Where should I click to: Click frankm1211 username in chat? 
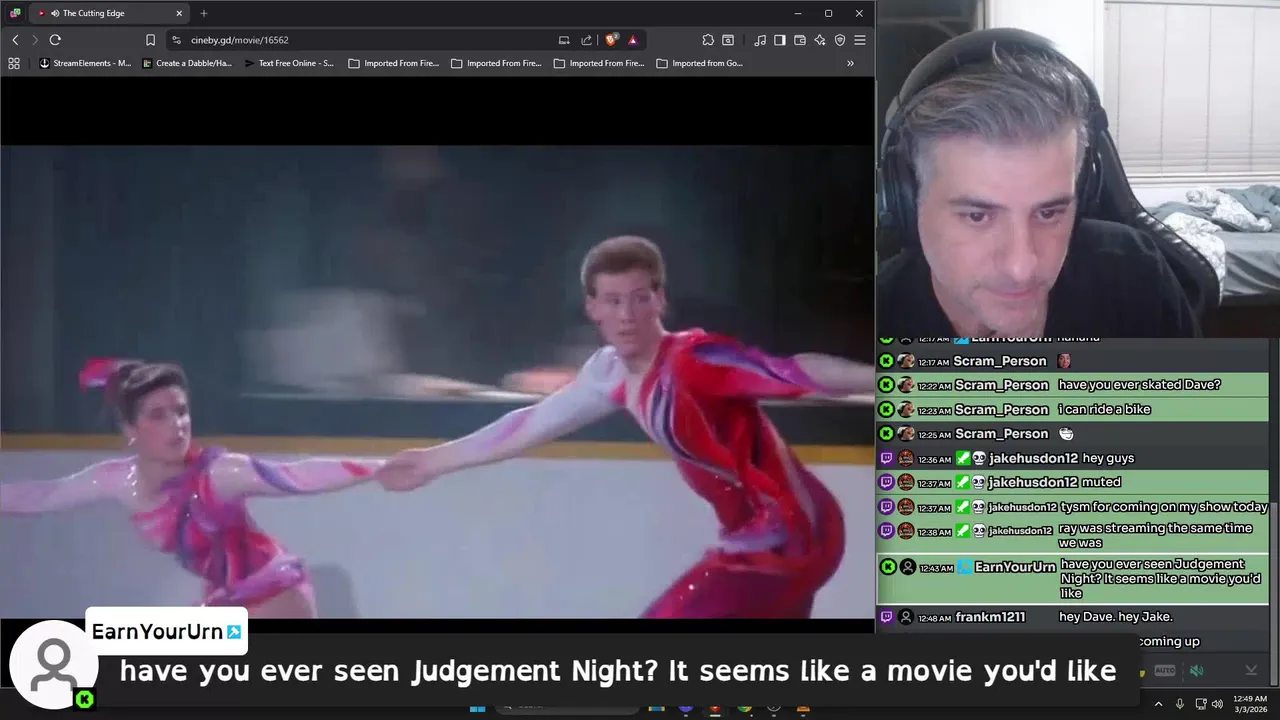click(990, 617)
